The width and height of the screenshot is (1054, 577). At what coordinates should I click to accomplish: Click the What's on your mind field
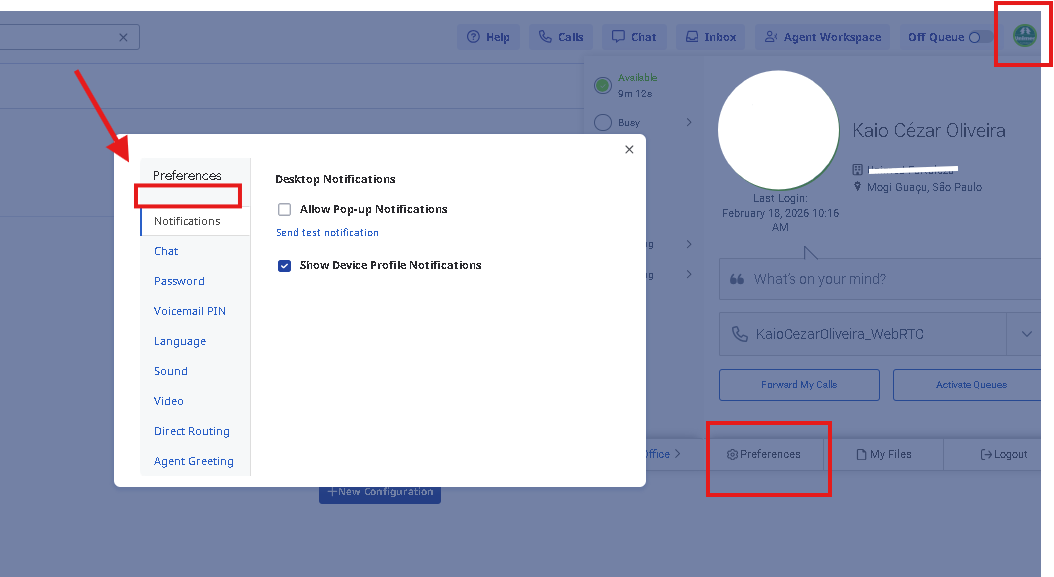(880, 279)
